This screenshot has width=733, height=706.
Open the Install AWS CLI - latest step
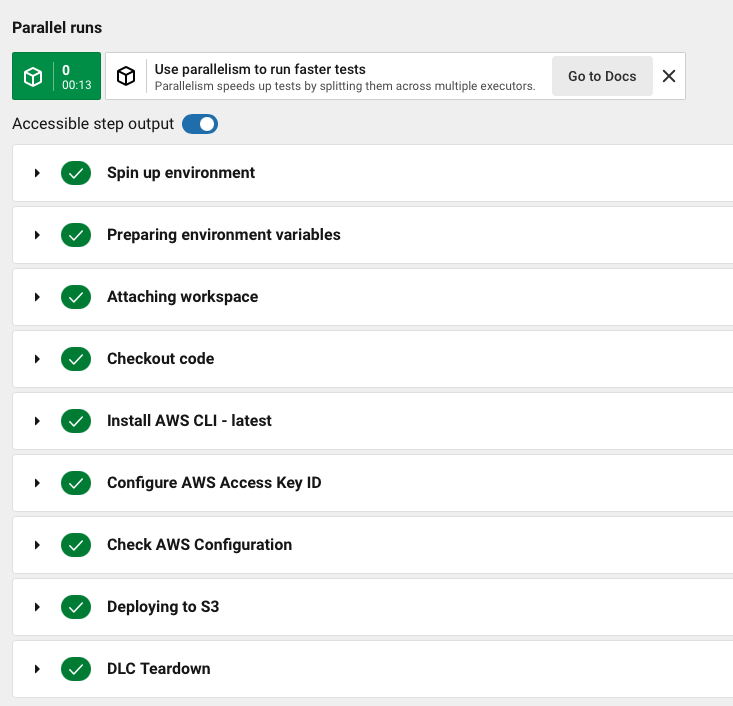(189, 421)
